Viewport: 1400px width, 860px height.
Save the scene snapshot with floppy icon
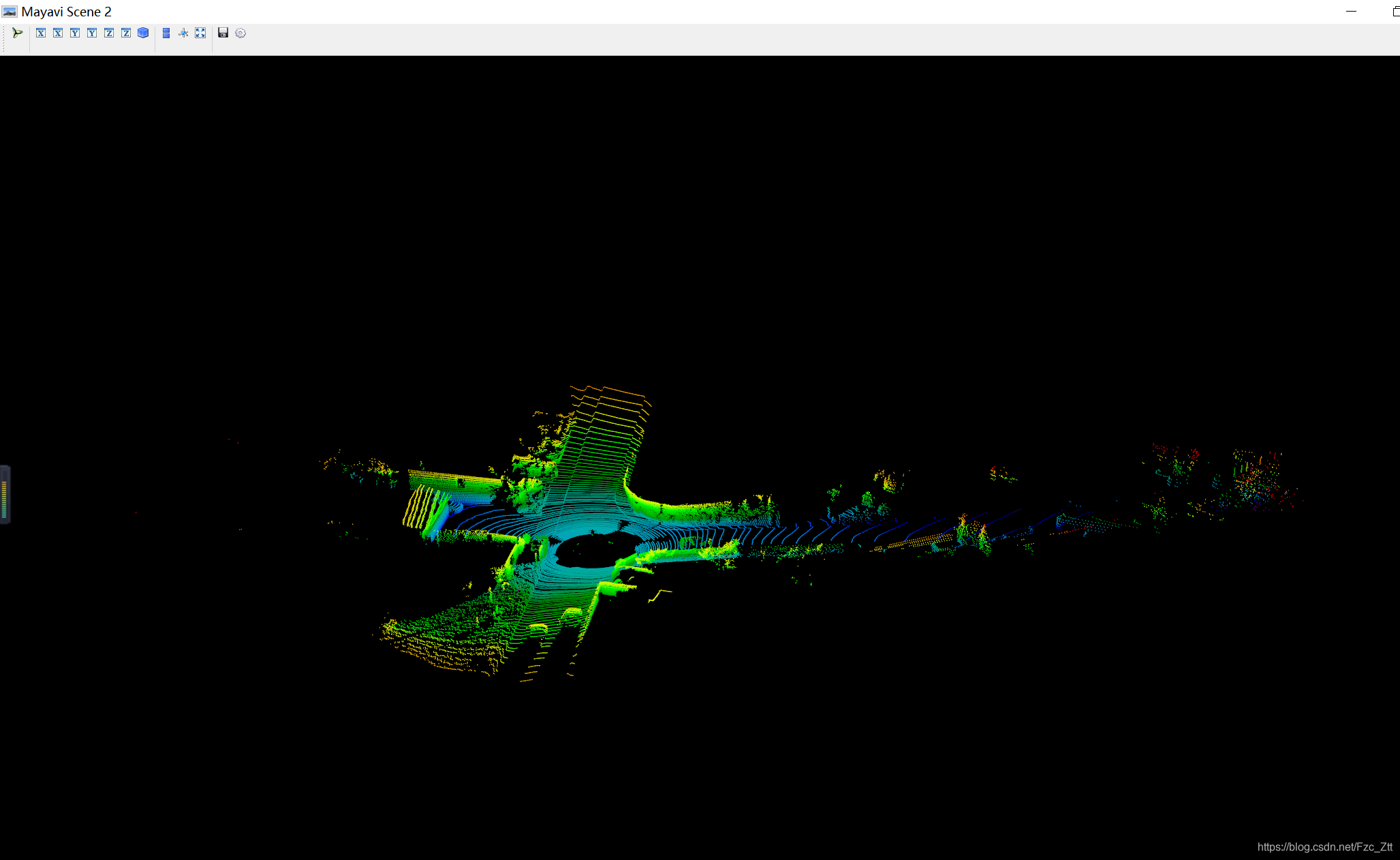(223, 33)
